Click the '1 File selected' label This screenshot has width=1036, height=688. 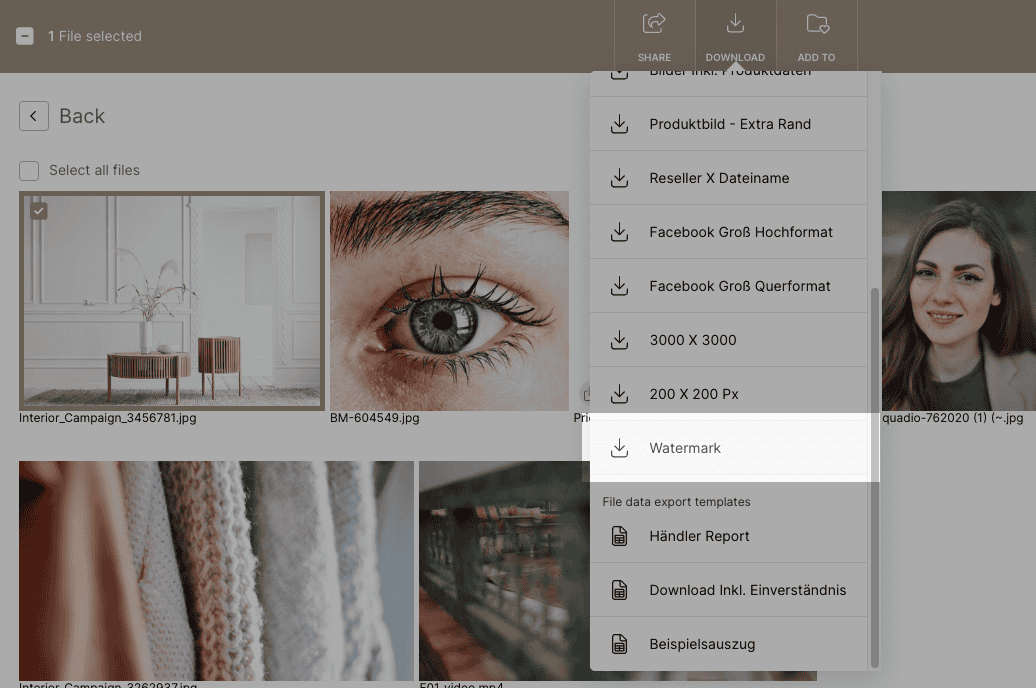(94, 36)
